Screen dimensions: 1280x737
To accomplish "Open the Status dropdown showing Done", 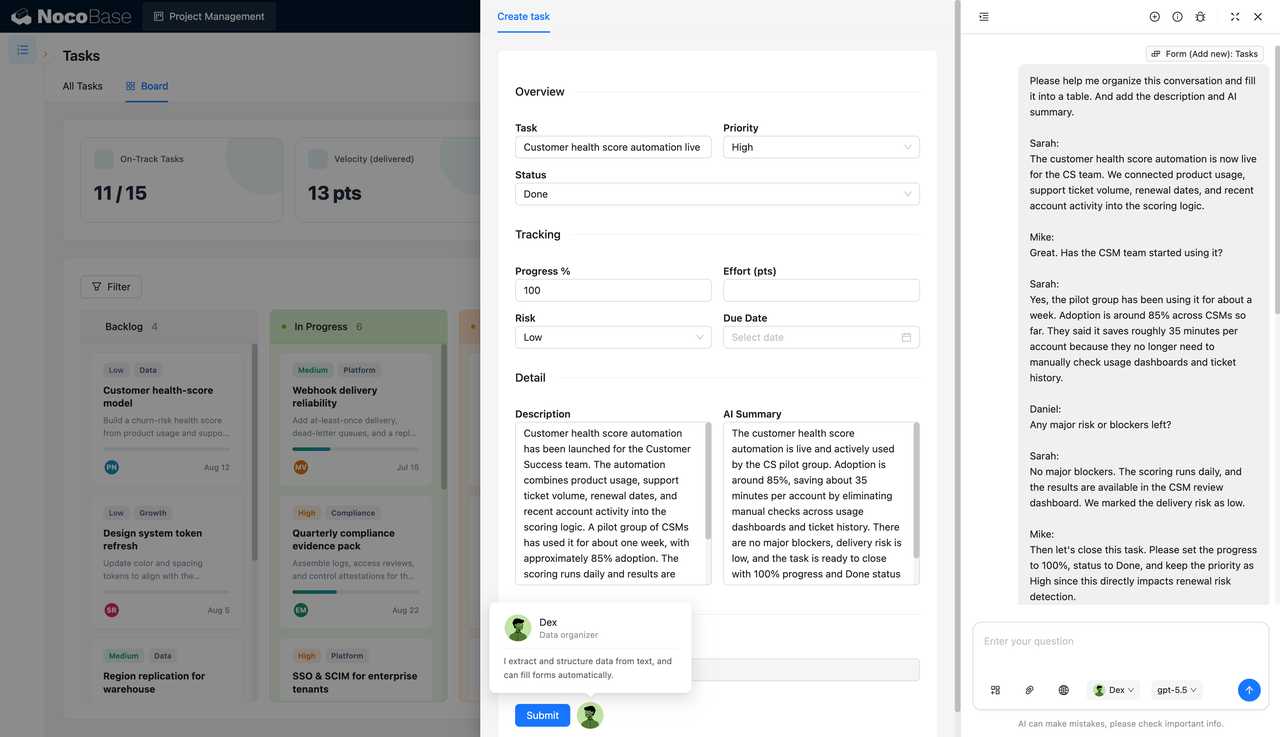I will [717, 194].
